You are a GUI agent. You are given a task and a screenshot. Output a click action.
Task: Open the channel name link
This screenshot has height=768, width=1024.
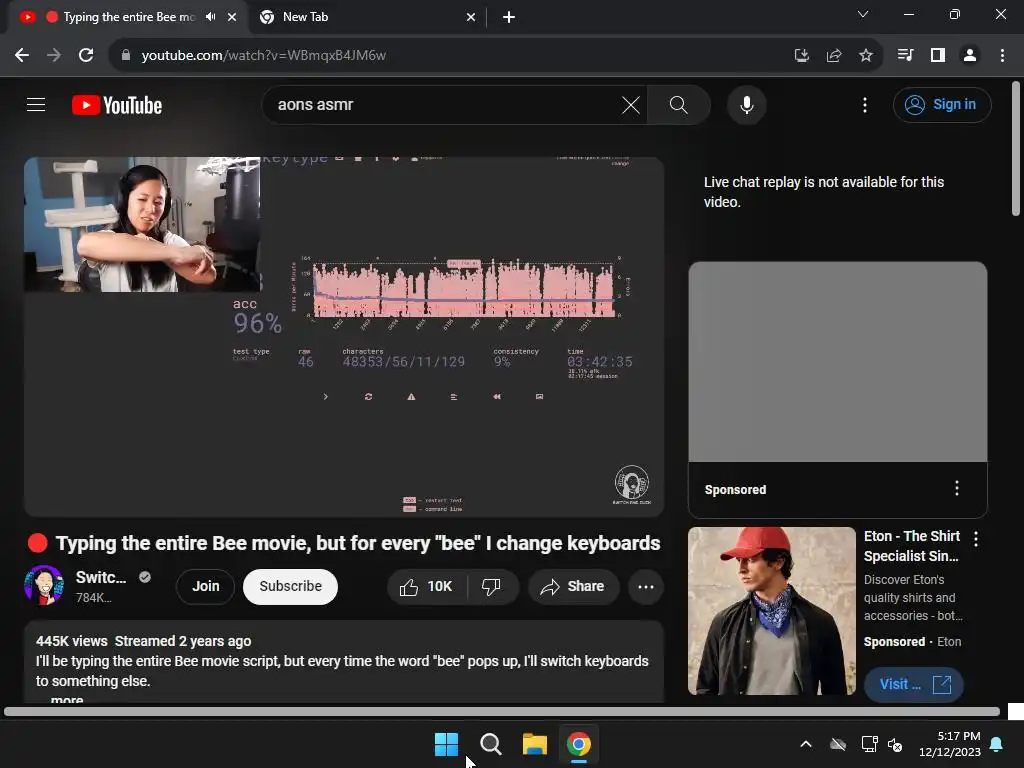[x=101, y=577]
